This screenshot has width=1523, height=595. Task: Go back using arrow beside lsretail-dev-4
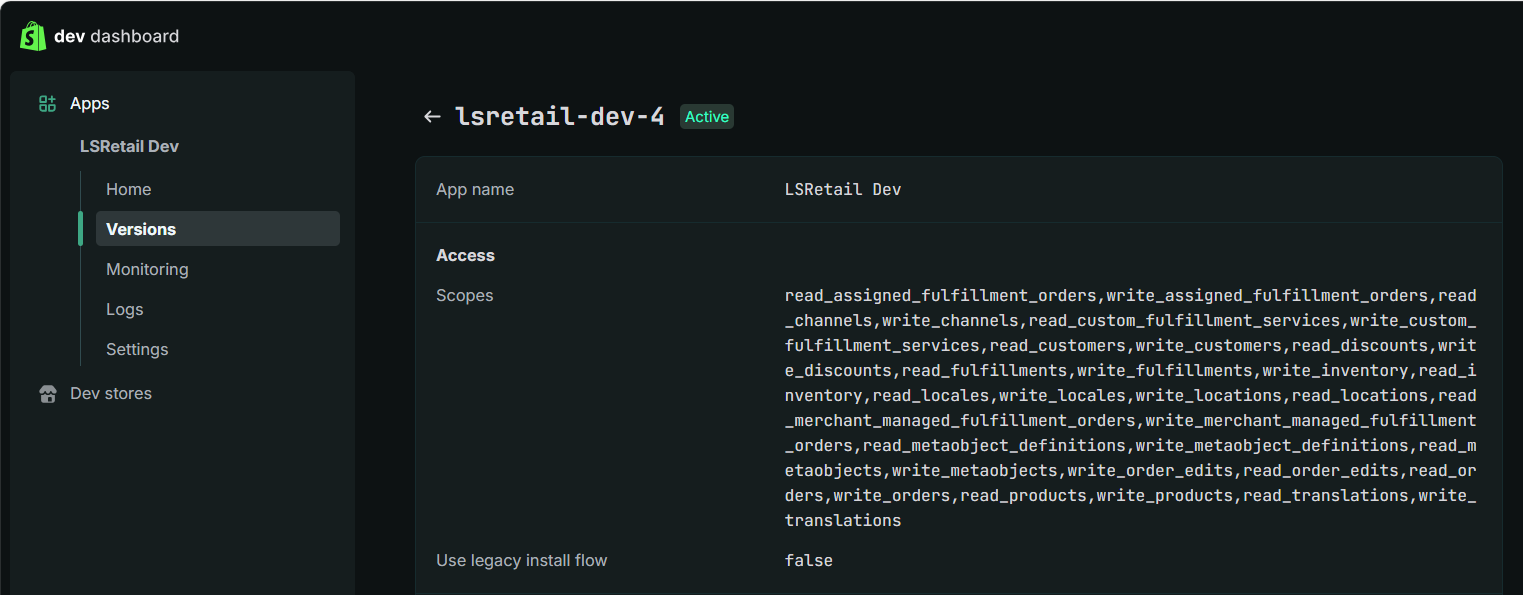(432, 117)
